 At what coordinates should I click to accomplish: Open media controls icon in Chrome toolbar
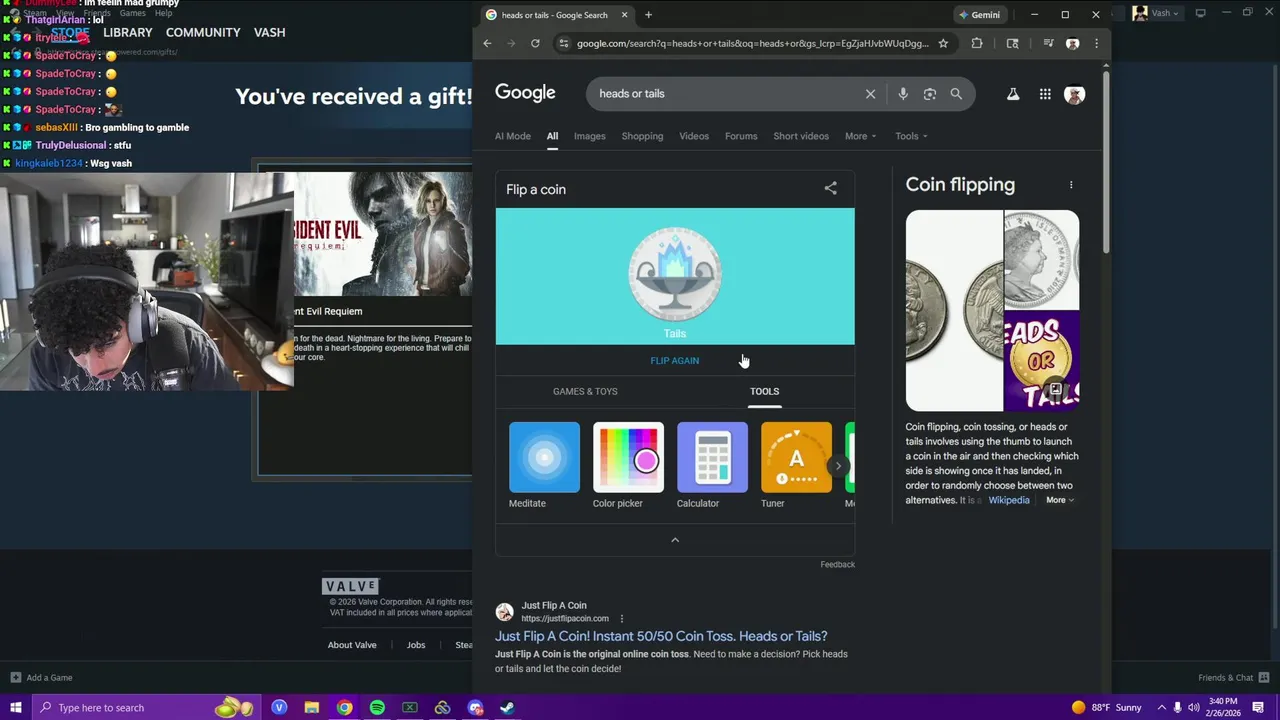[x=1048, y=43]
